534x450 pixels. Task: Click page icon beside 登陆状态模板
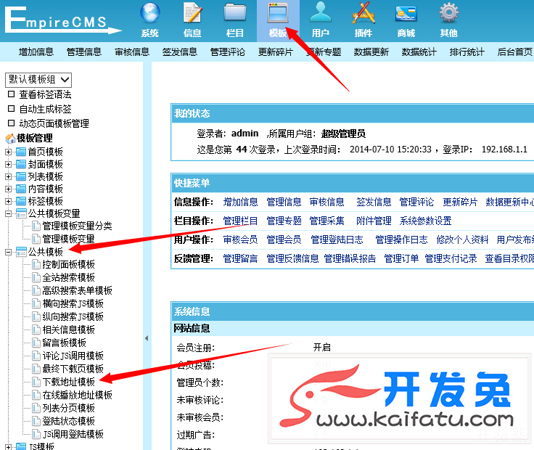coord(36,421)
